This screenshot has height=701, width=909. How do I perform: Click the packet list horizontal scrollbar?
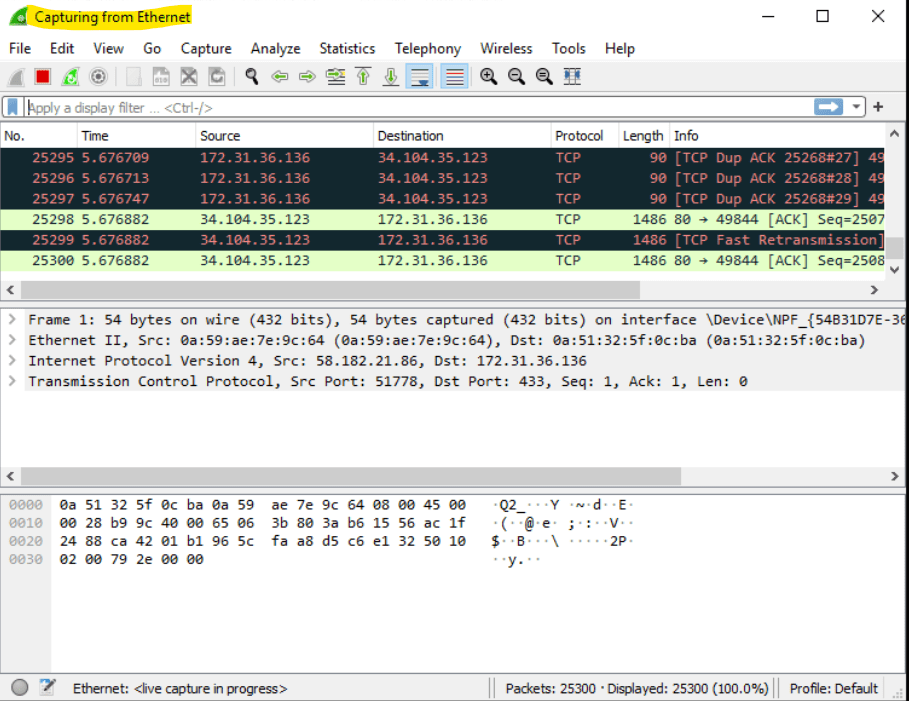[330, 289]
